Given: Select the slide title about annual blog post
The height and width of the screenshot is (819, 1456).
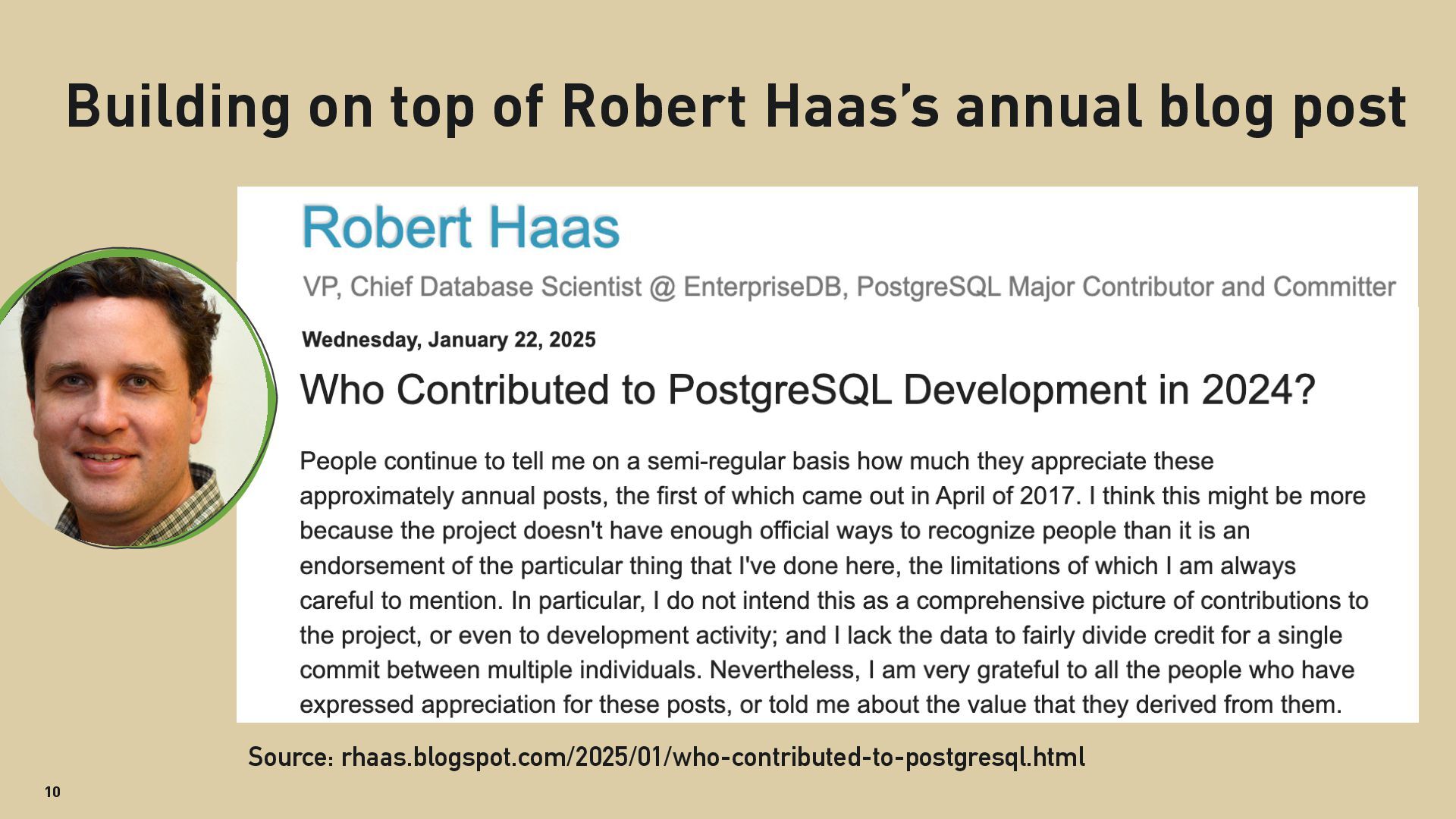Looking at the screenshot, I should click(x=736, y=105).
